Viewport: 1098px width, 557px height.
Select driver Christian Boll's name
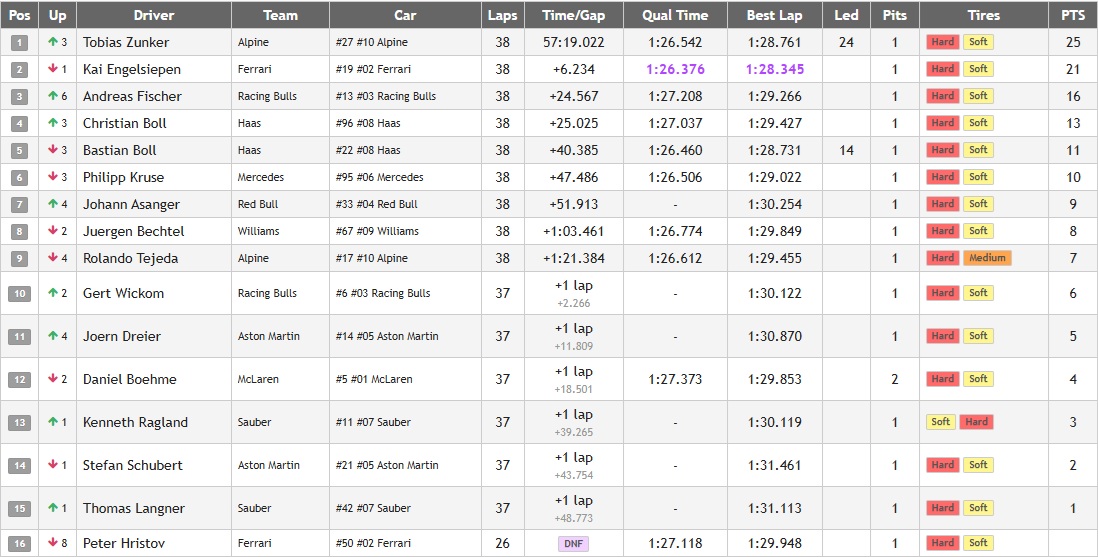coord(125,123)
